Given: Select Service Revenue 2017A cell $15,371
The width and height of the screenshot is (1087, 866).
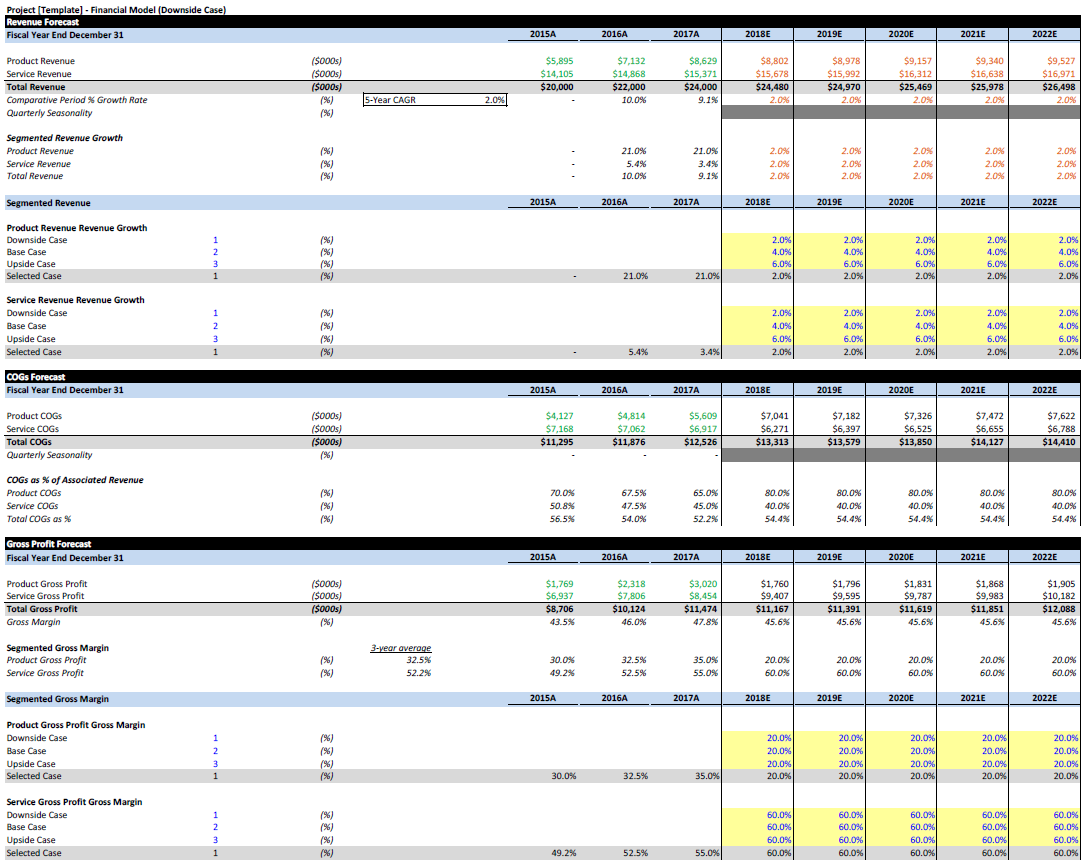Looking at the screenshot, I should point(700,74).
